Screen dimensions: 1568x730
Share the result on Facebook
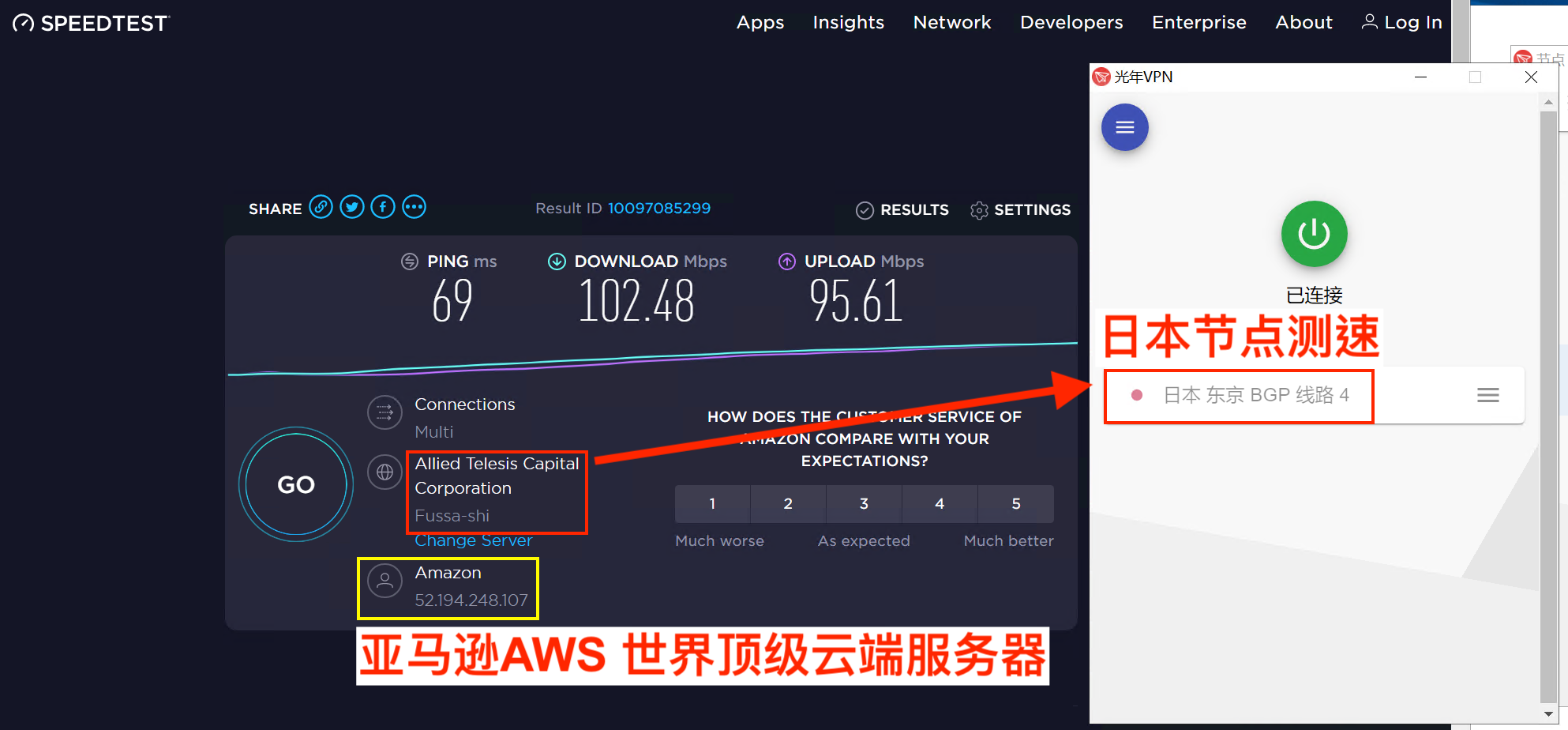click(383, 207)
